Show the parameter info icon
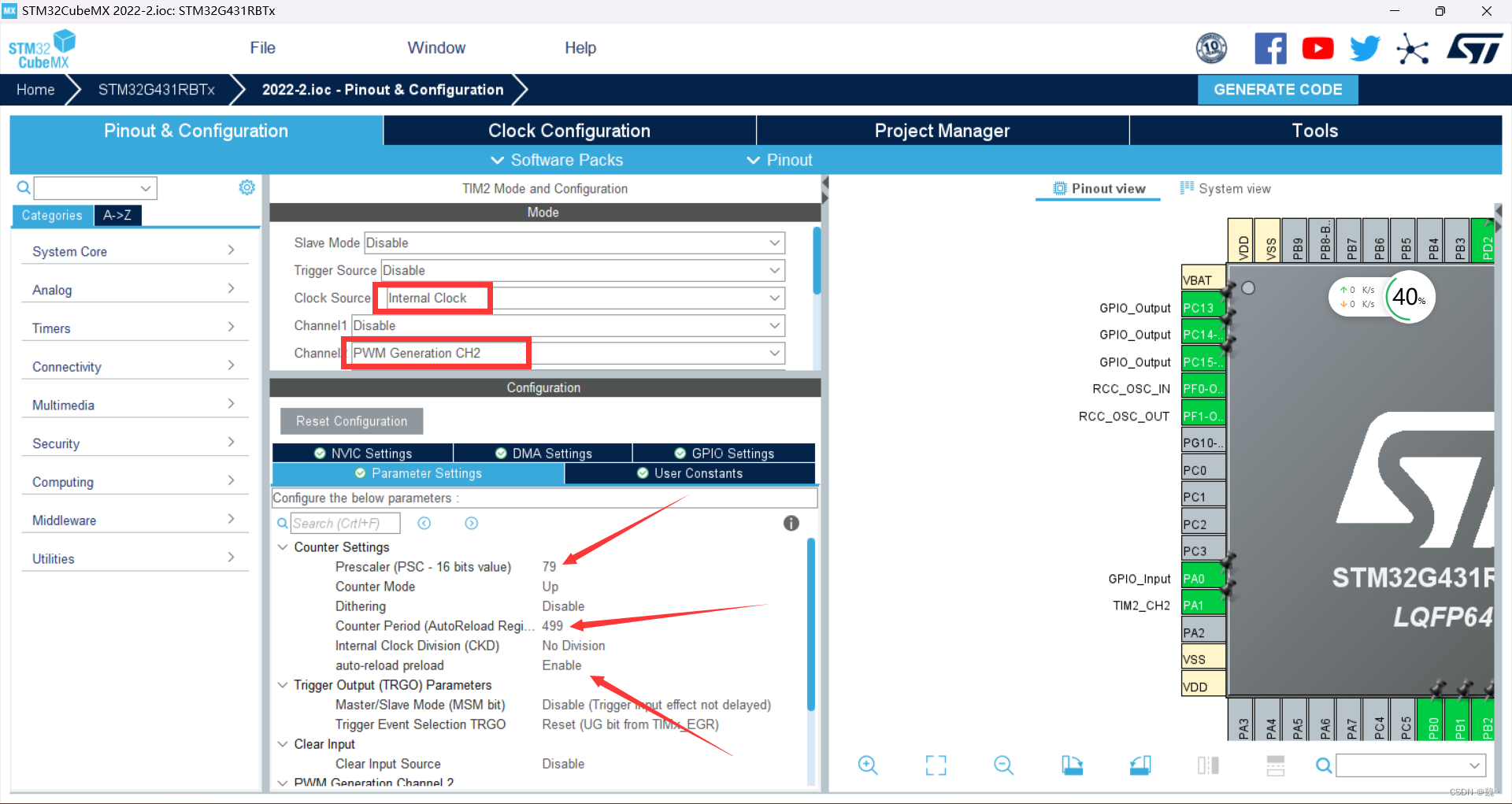1512x804 pixels. (791, 523)
